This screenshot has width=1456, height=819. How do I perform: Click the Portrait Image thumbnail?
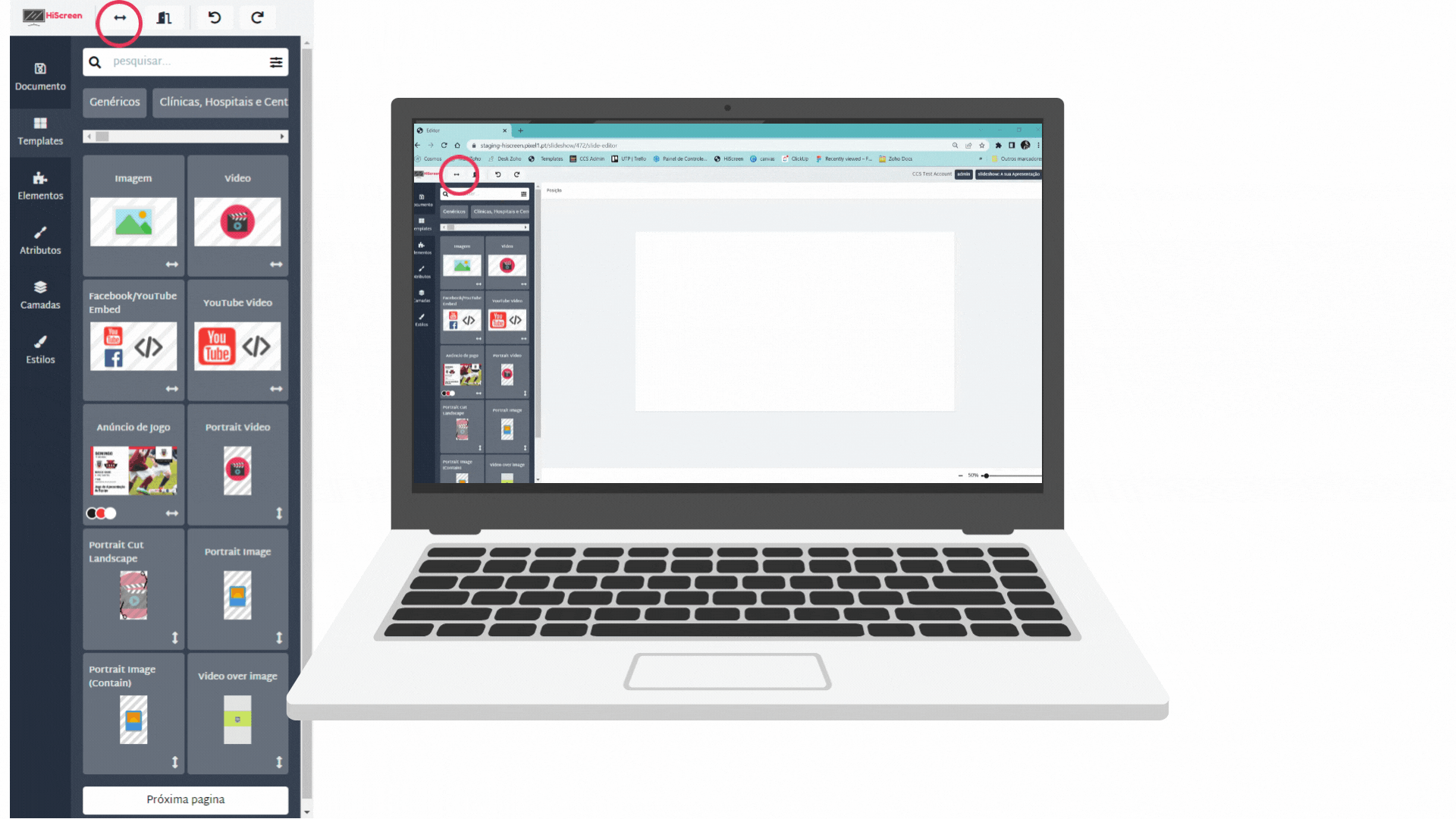click(x=237, y=595)
